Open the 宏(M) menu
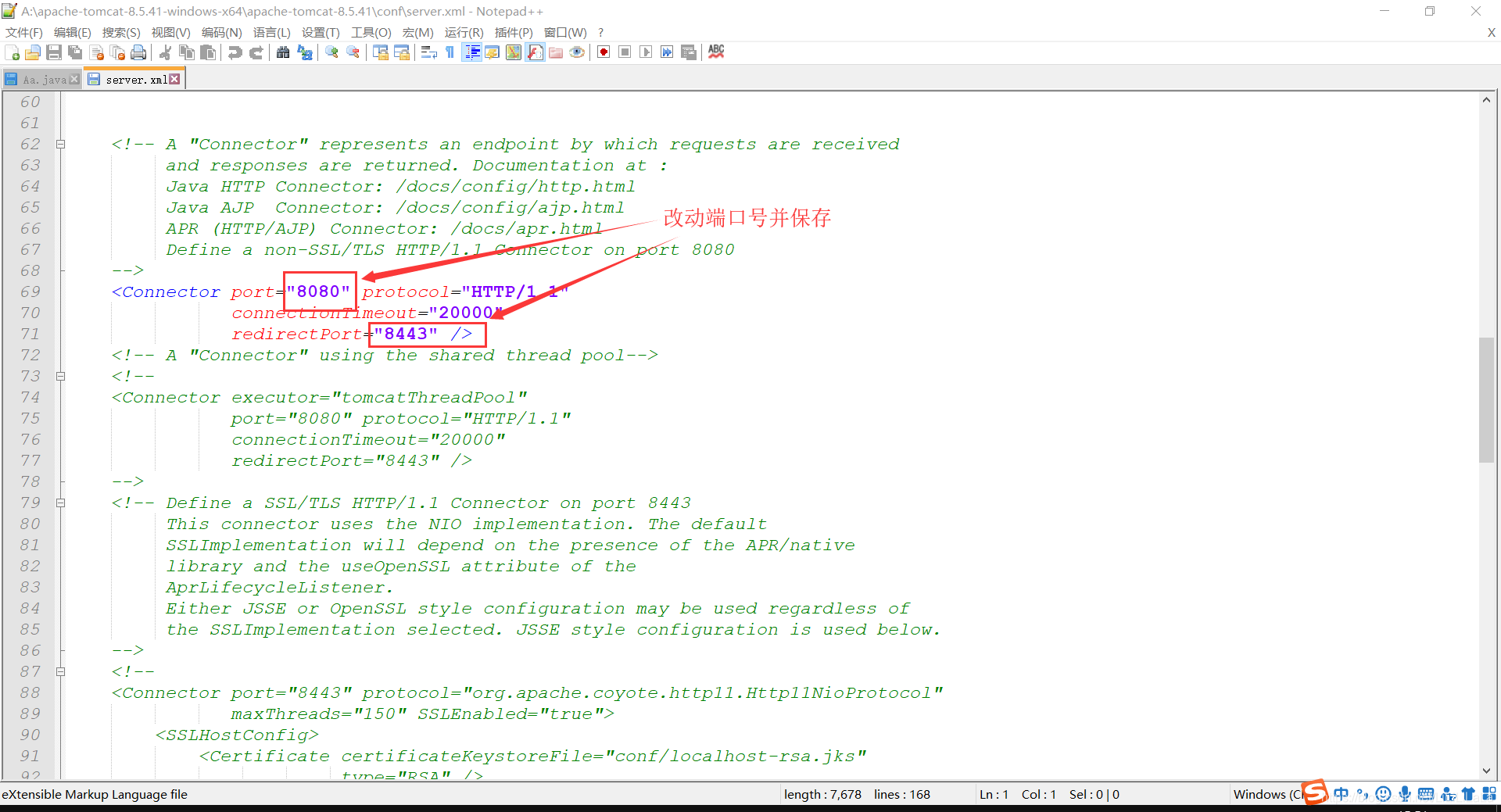 point(418,32)
